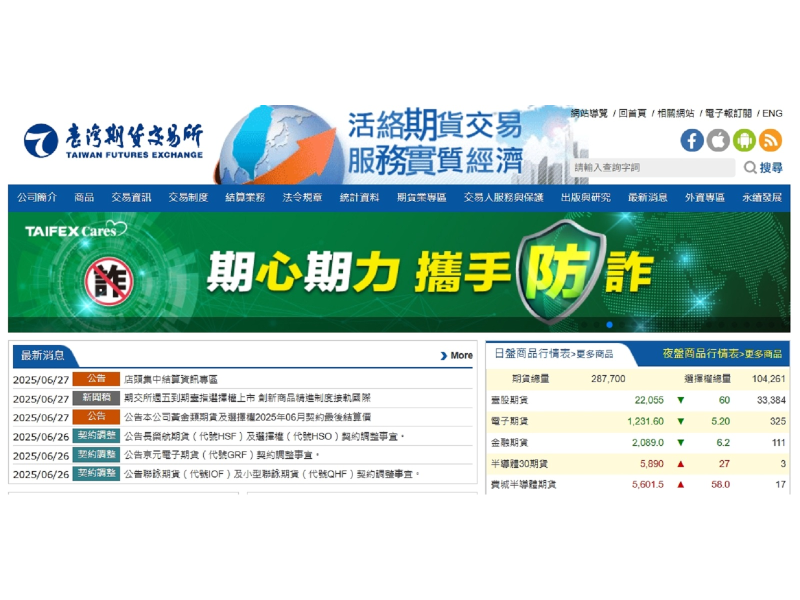Open the Facebook page icon
Viewport: 800px width, 600px height.
tap(692, 140)
